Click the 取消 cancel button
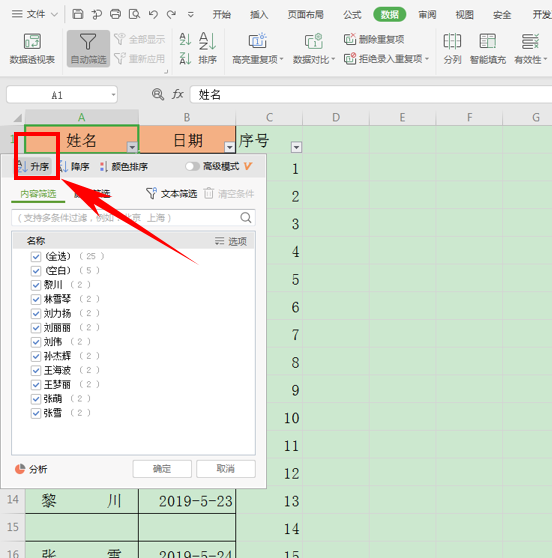This screenshot has width=552, height=558. coord(226,469)
